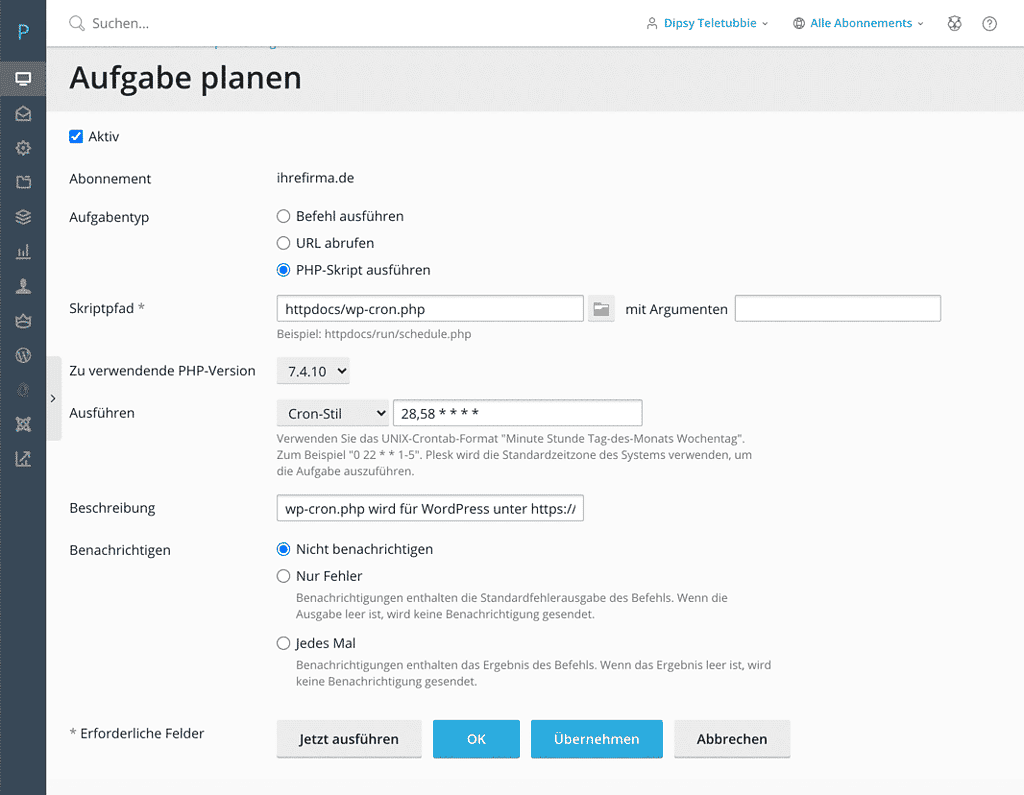Screen dimensions: 1024x795
Task: Uncheck the Aktiv checkbox
Action: (76, 136)
